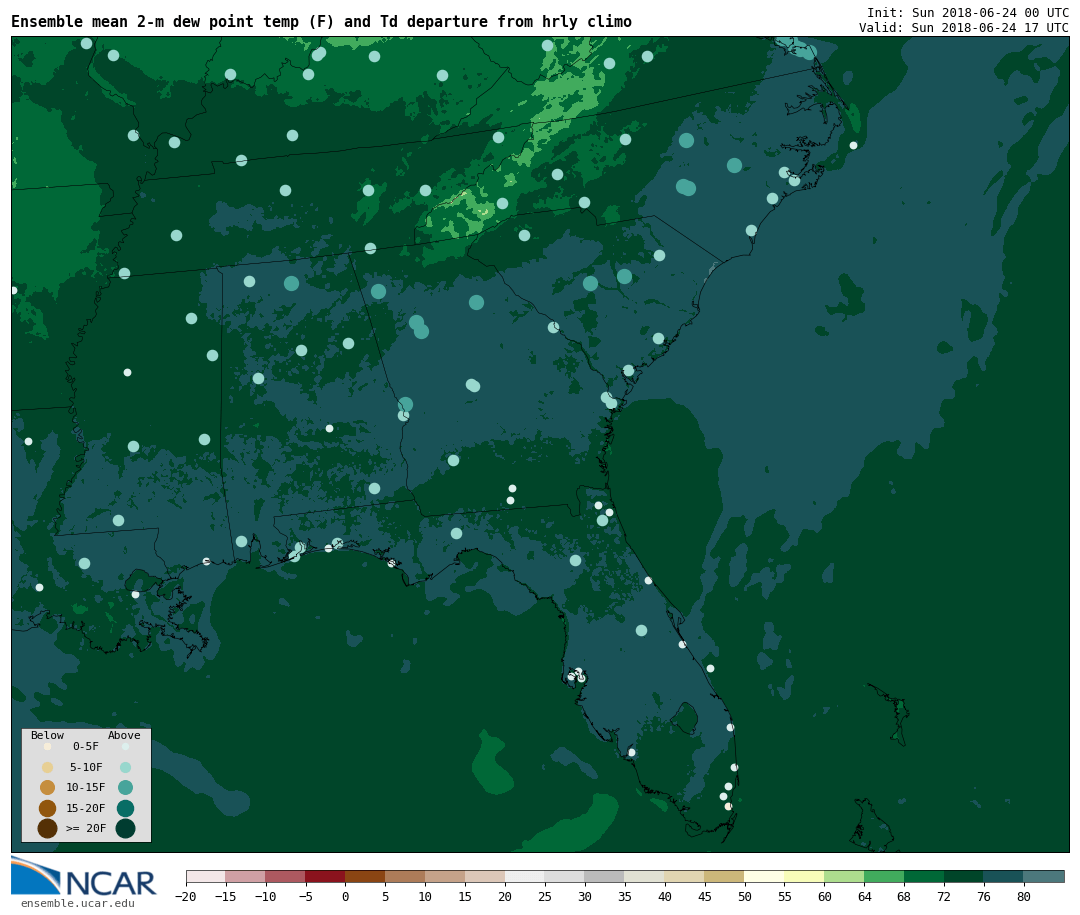Pick the colorbar swatch above 80

(x=1045, y=877)
